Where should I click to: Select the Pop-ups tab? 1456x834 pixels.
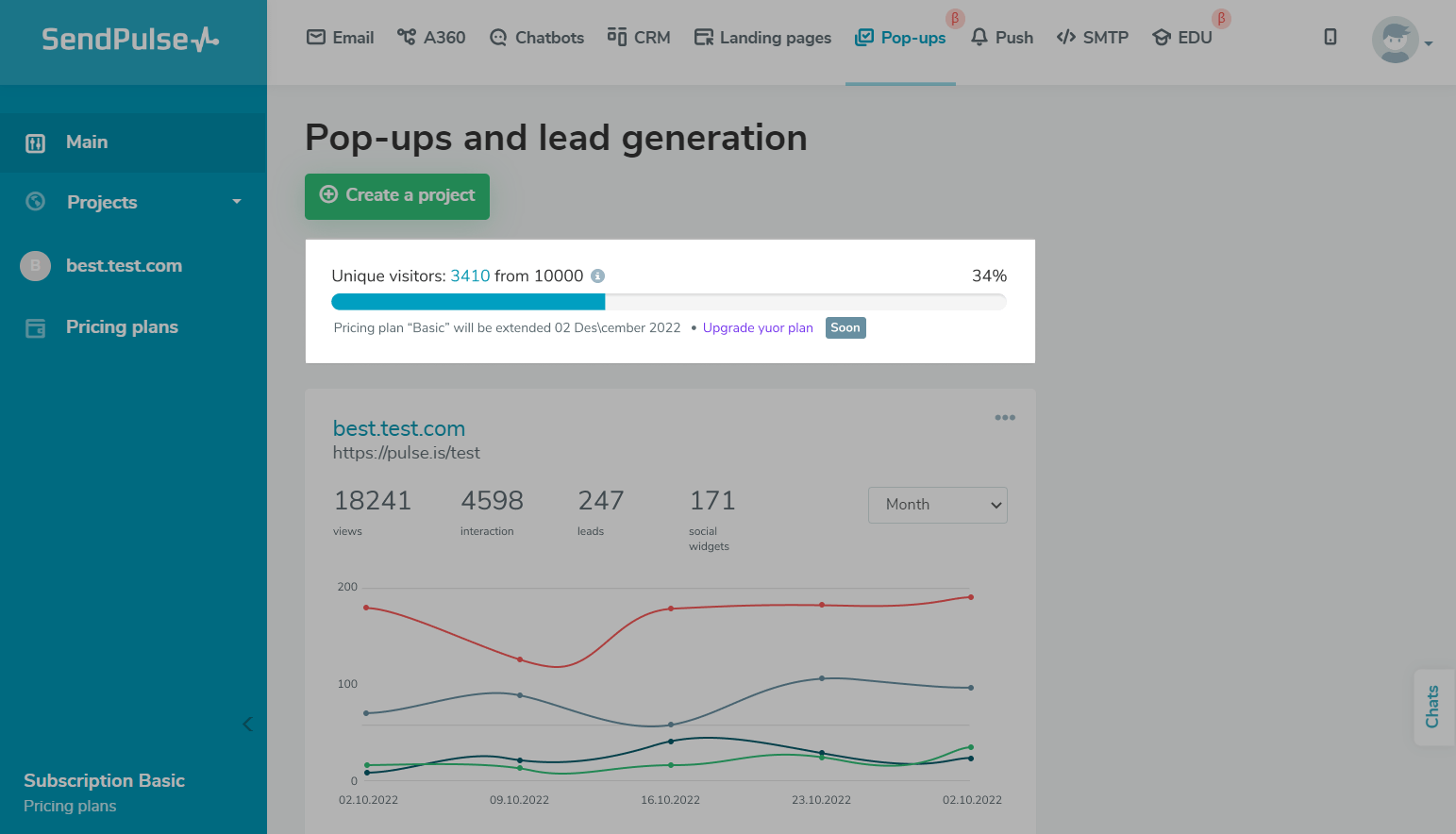tap(900, 38)
